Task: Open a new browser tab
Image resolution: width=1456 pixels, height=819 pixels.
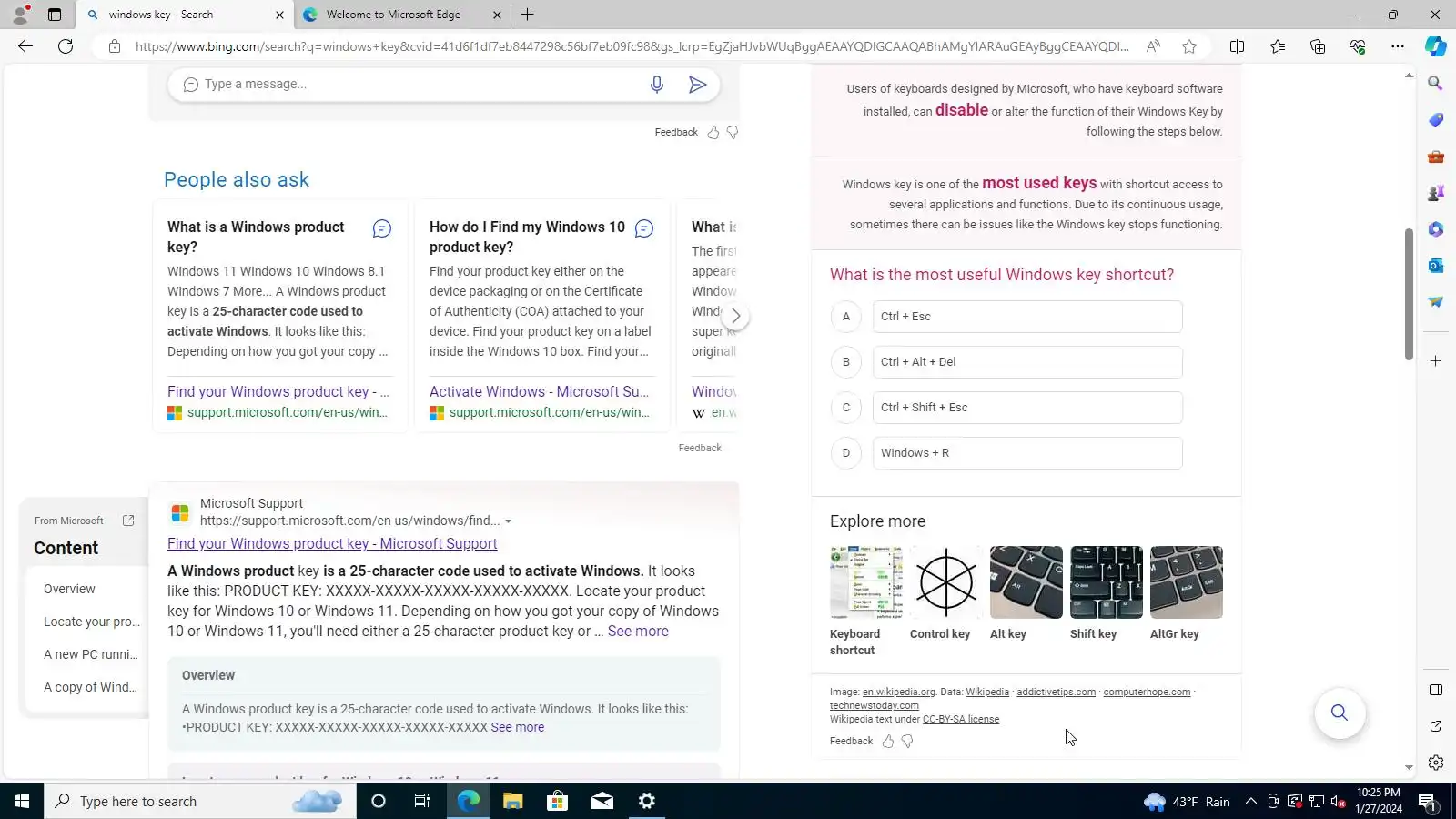Action: 527,15
